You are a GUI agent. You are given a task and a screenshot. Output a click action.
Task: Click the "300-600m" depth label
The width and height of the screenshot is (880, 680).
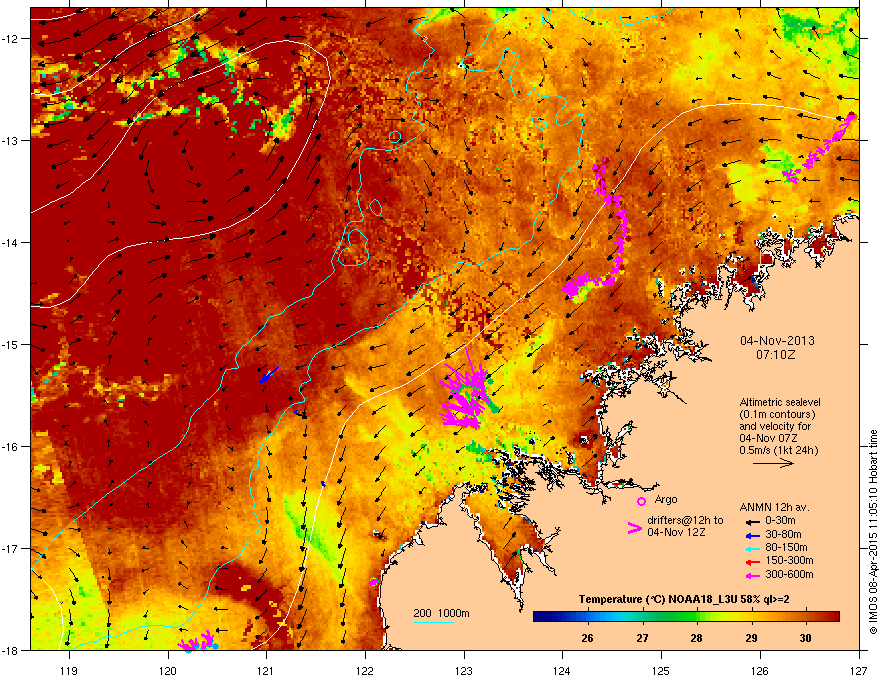[x=789, y=575]
